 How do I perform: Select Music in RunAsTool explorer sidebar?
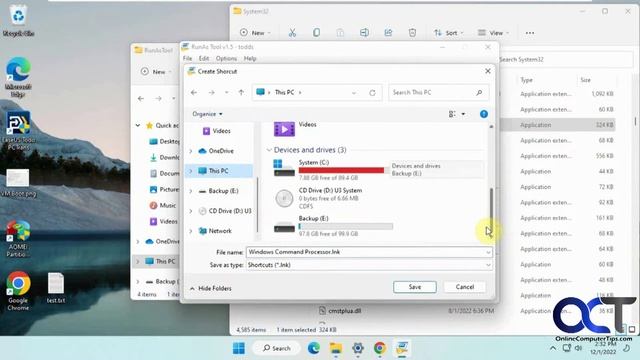click(x=163, y=205)
